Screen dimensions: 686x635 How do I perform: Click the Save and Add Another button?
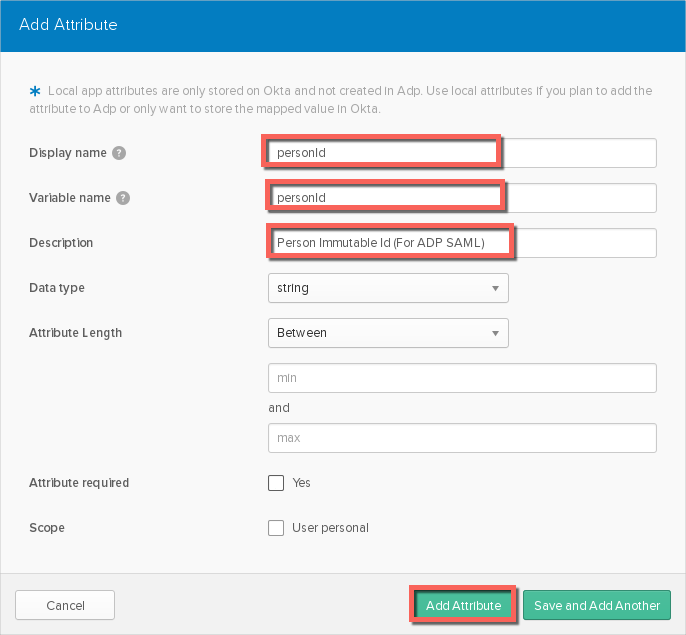point(596,605)
